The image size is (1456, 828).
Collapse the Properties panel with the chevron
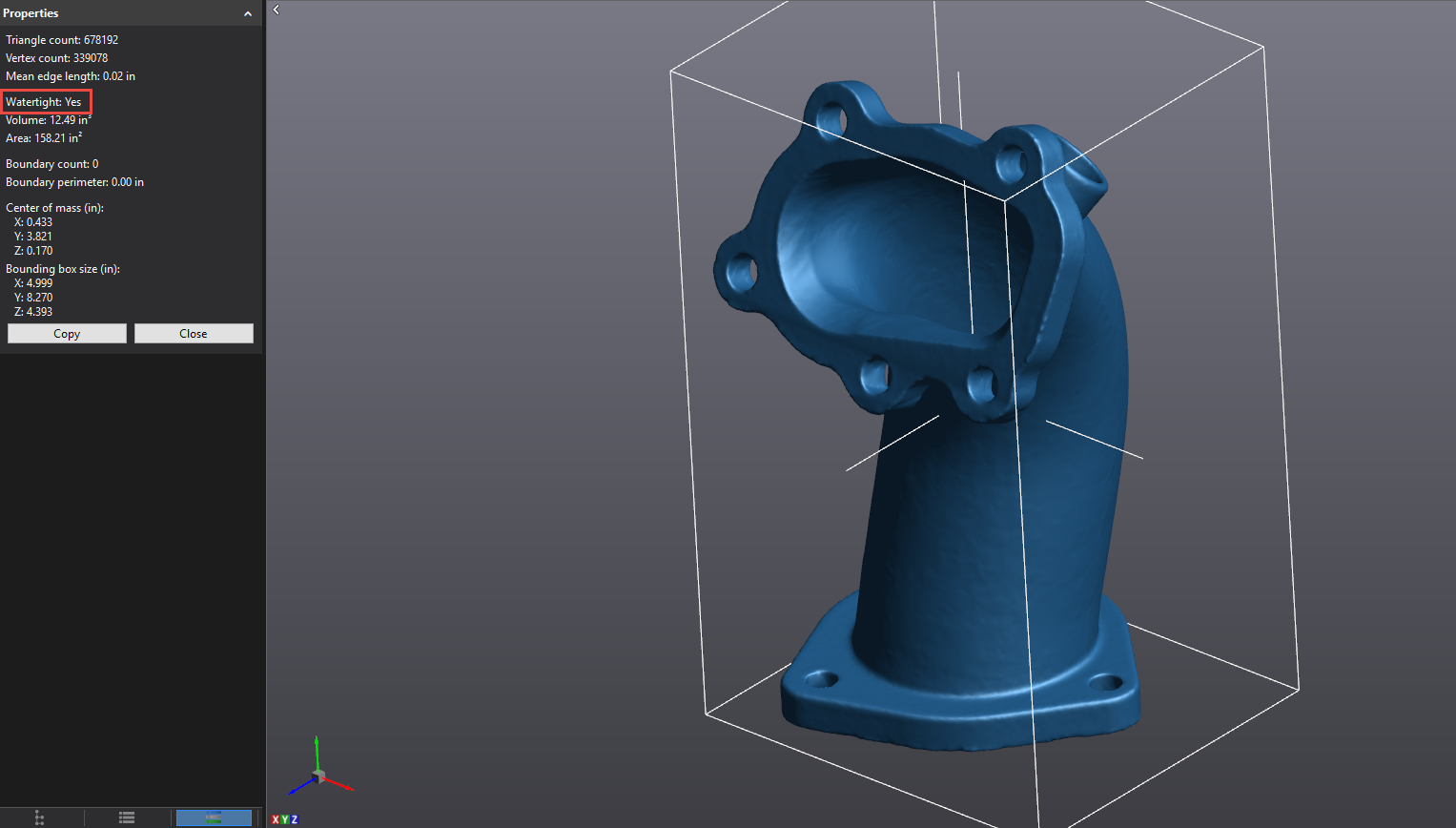248,13
